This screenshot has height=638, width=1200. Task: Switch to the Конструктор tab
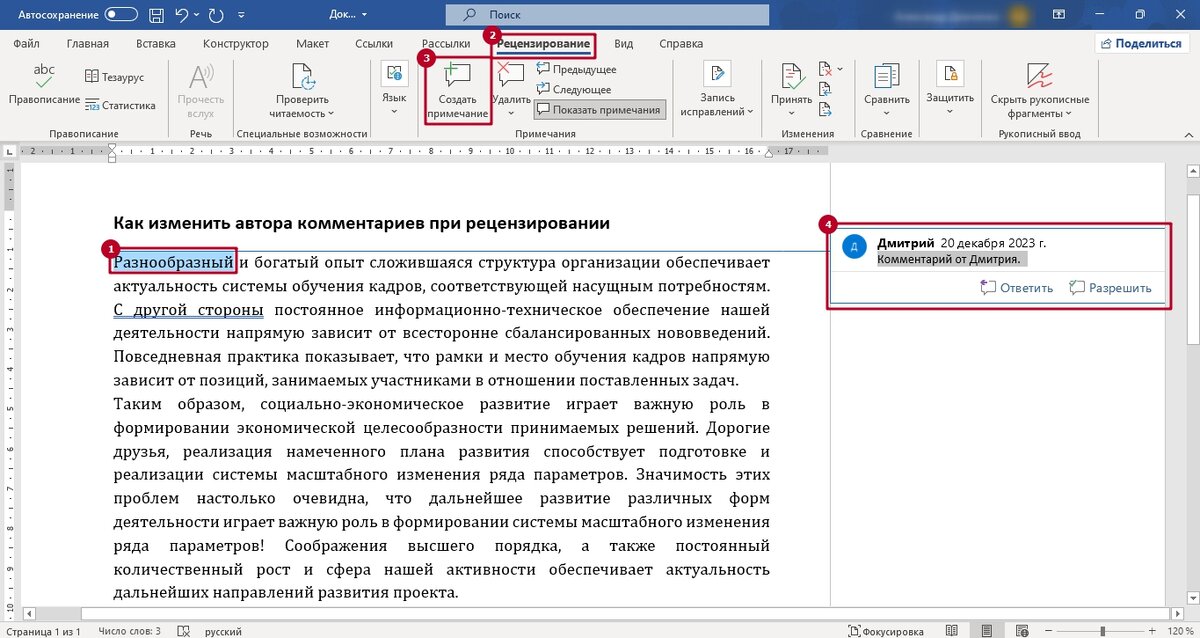[x=236, y=44]
